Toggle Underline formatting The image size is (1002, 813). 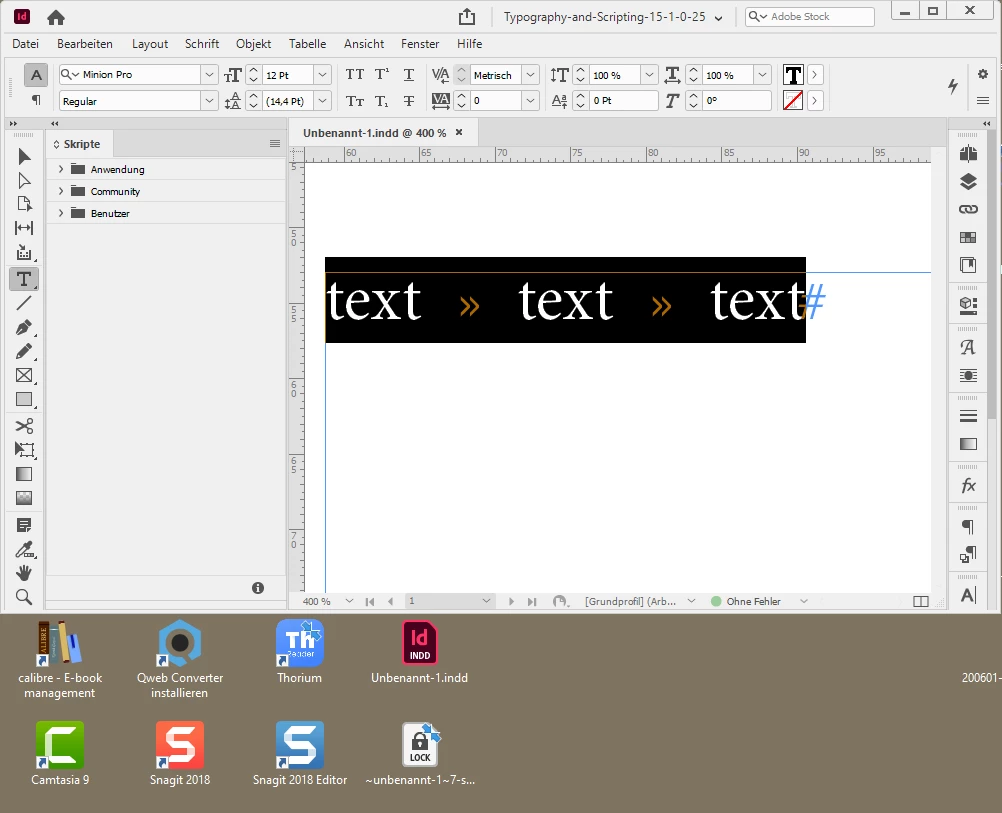click(x=409, y=75)
